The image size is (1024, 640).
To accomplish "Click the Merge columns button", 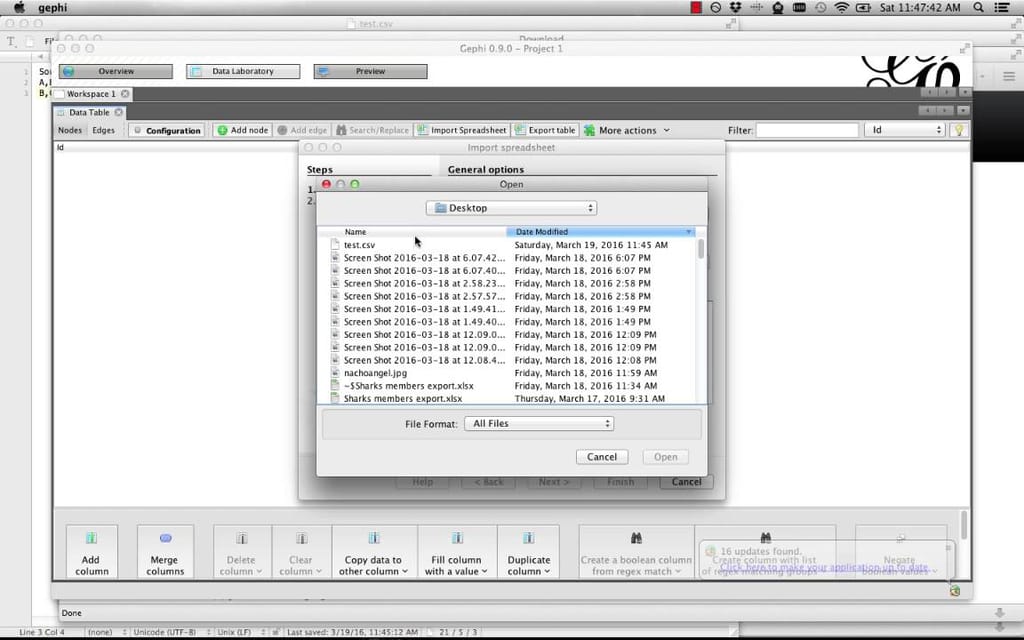I will click(x=165, y=552).
